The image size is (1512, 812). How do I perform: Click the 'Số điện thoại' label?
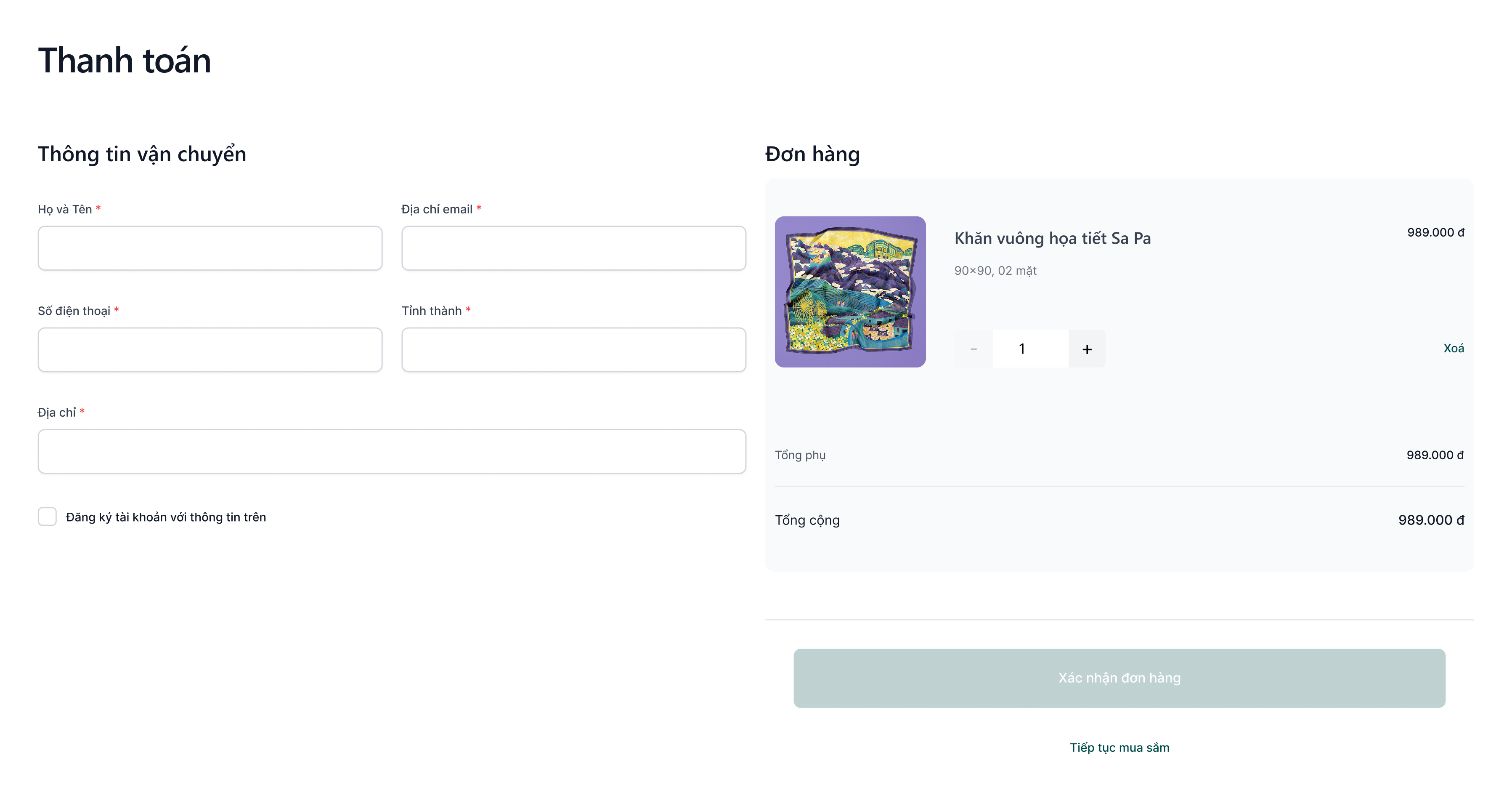coord(74,311)
